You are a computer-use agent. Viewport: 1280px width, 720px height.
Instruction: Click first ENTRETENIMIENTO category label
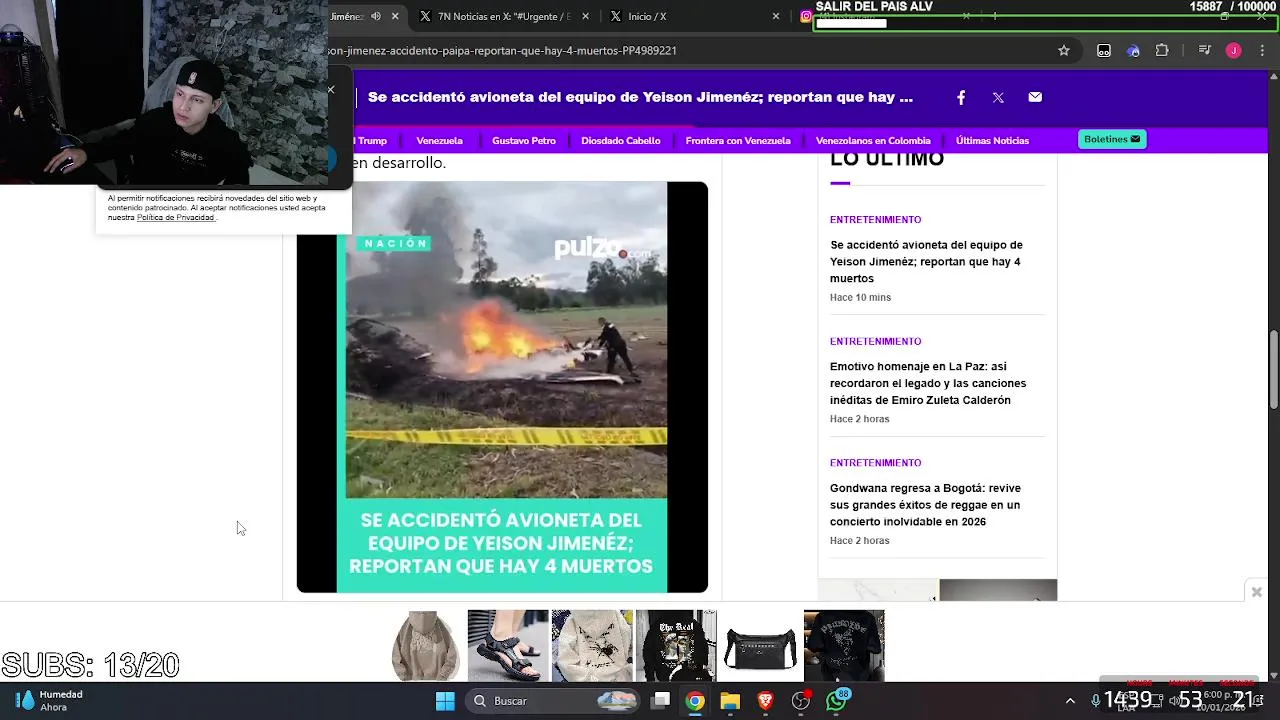tap(875, 219)
